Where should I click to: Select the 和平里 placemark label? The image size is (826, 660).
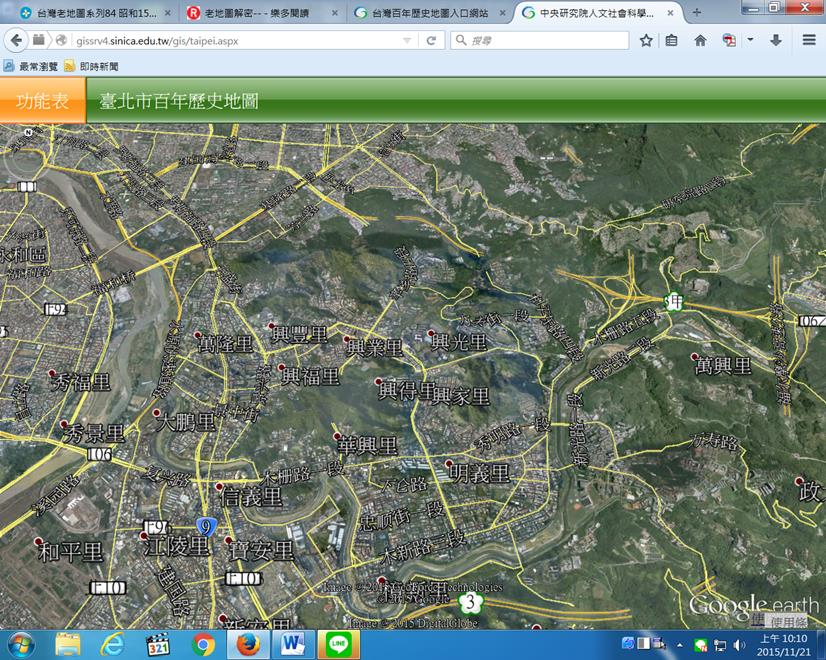click(71, 552)
